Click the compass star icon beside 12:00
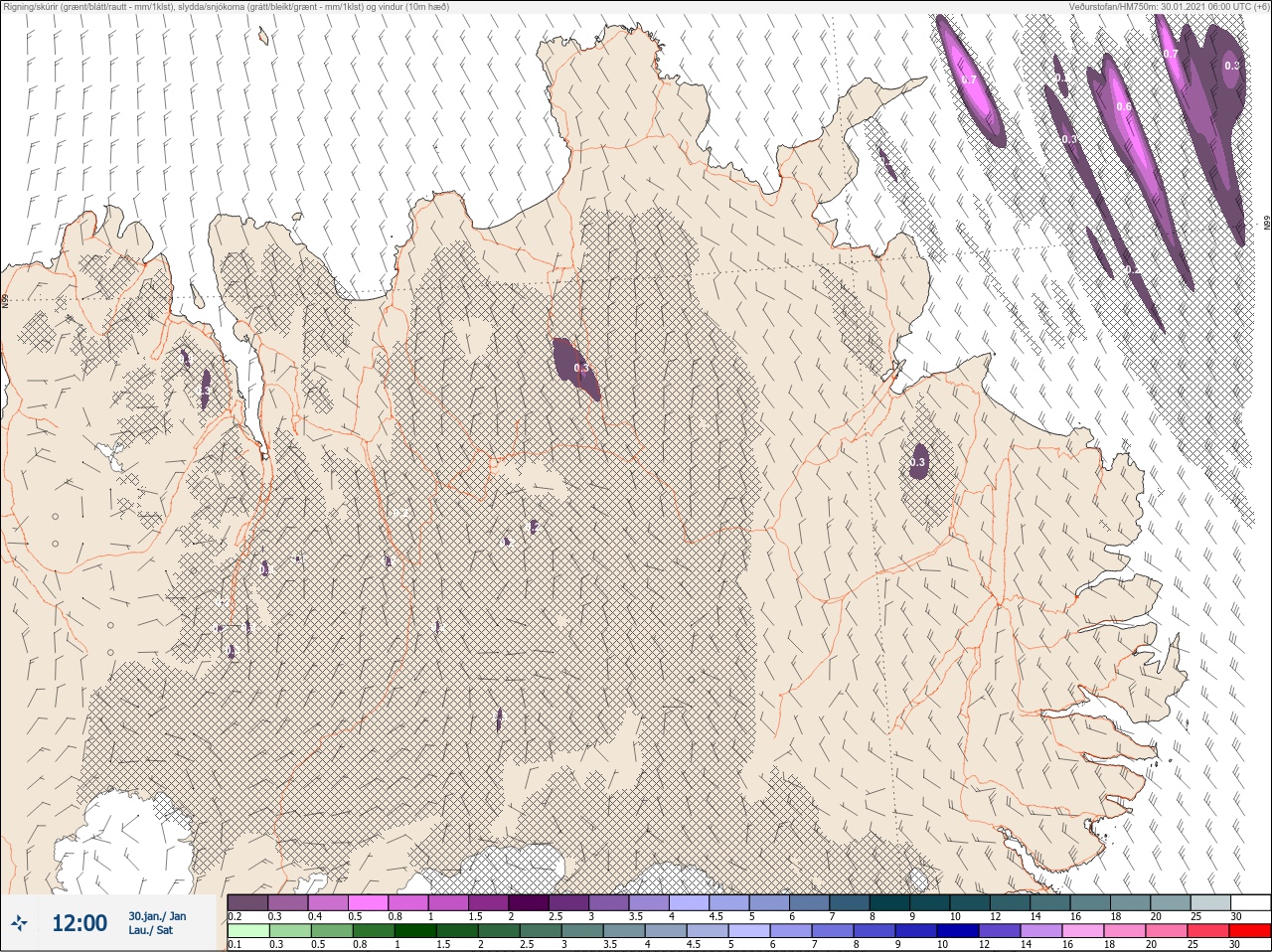This screenshot has height=952, width=1272. pos(21,923)
